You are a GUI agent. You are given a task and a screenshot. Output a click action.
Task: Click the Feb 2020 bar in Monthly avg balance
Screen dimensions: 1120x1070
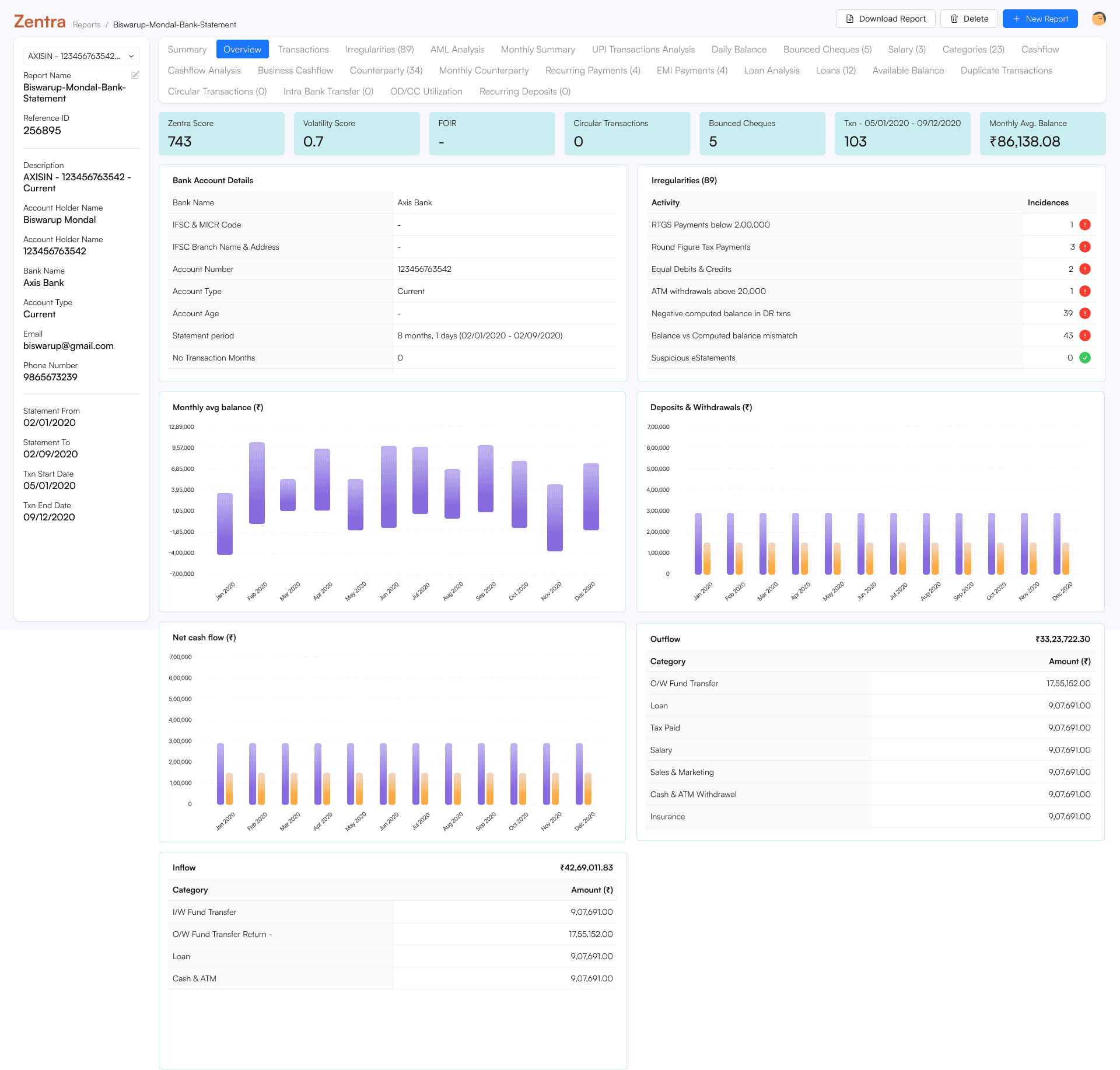tap(257, 482)
